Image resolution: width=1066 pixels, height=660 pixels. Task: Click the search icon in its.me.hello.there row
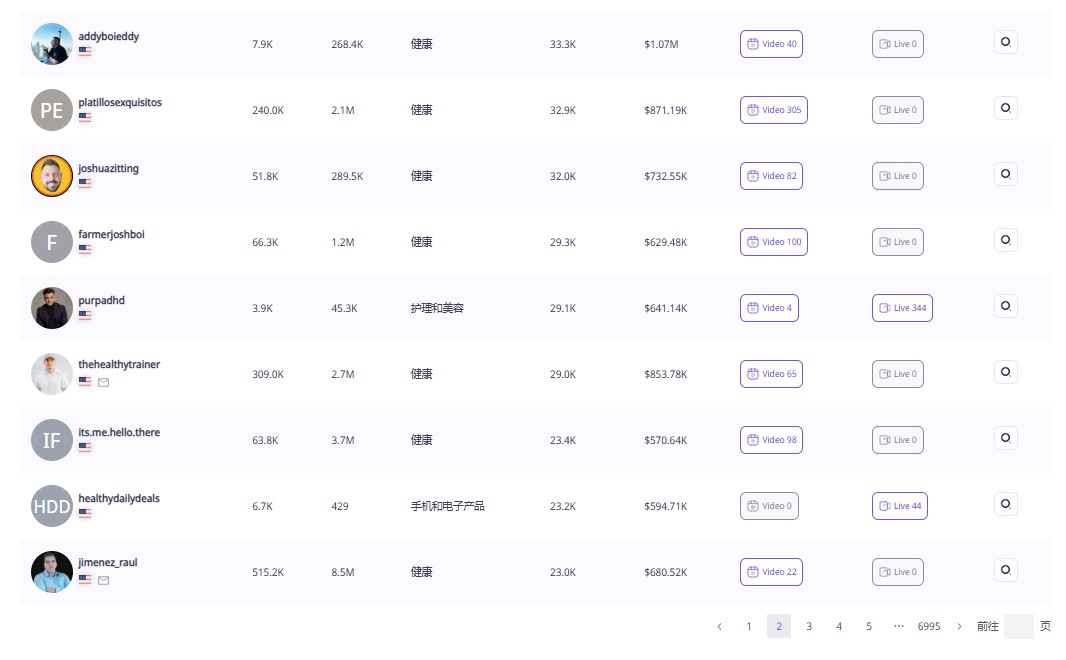(x=1005, y=438)
